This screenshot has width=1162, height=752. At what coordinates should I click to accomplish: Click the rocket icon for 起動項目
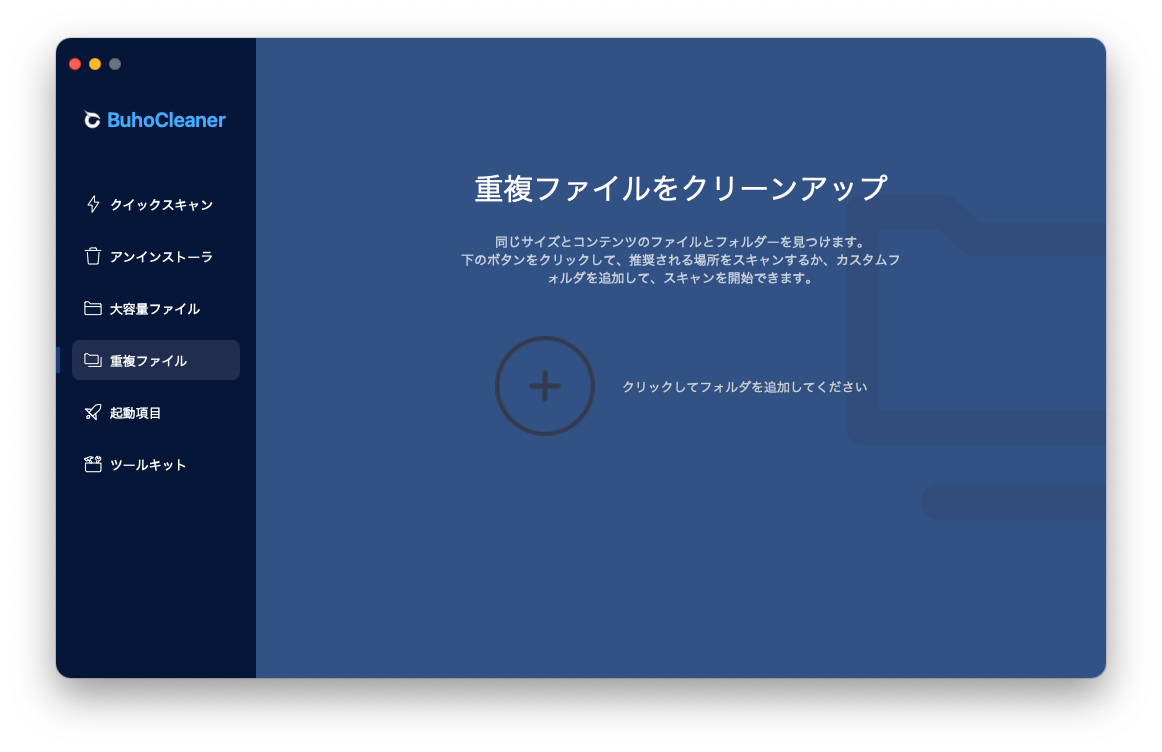[x=93, y=412]
